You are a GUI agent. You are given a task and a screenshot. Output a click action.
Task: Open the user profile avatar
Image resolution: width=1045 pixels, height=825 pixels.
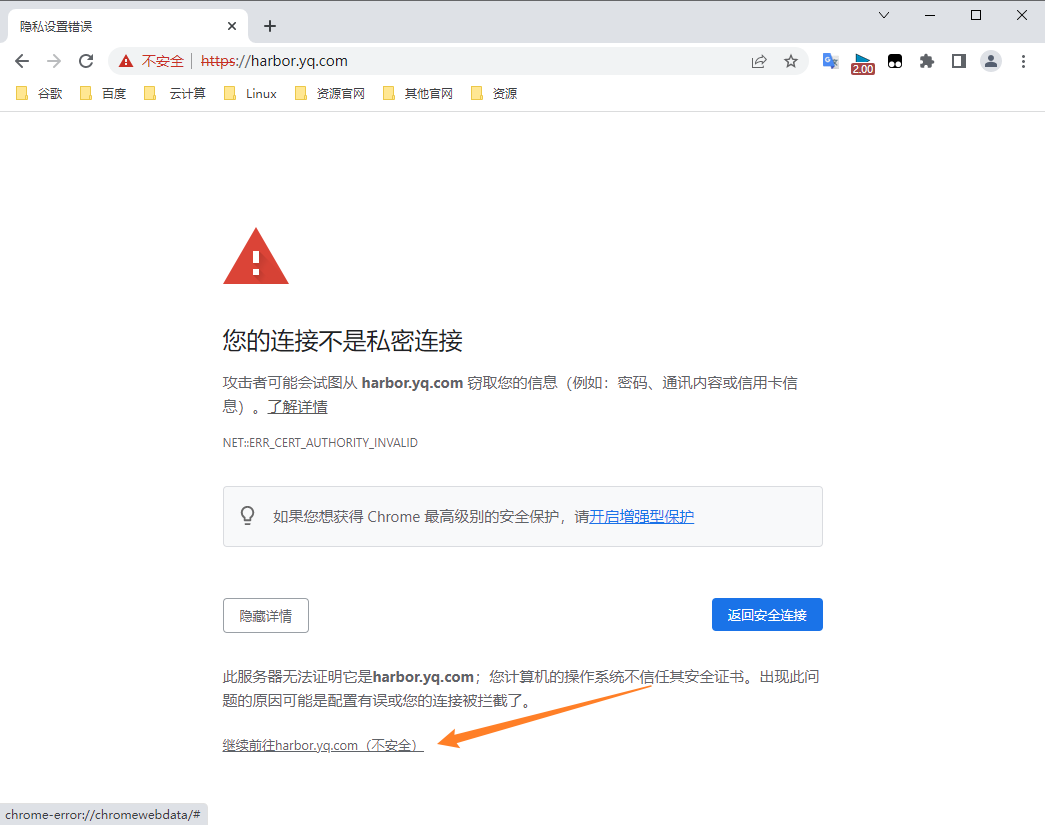point(991,61)
